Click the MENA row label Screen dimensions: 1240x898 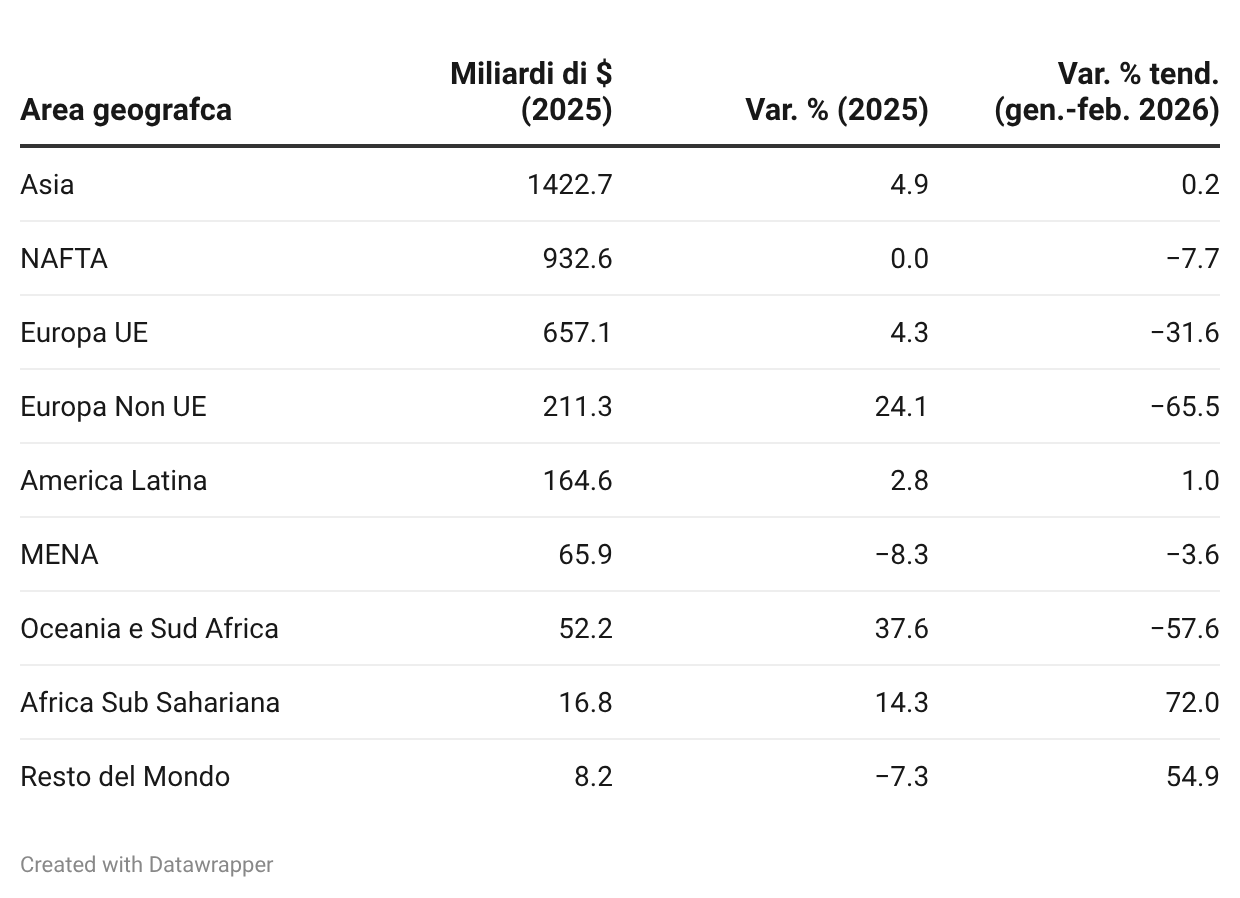point(59,554)
